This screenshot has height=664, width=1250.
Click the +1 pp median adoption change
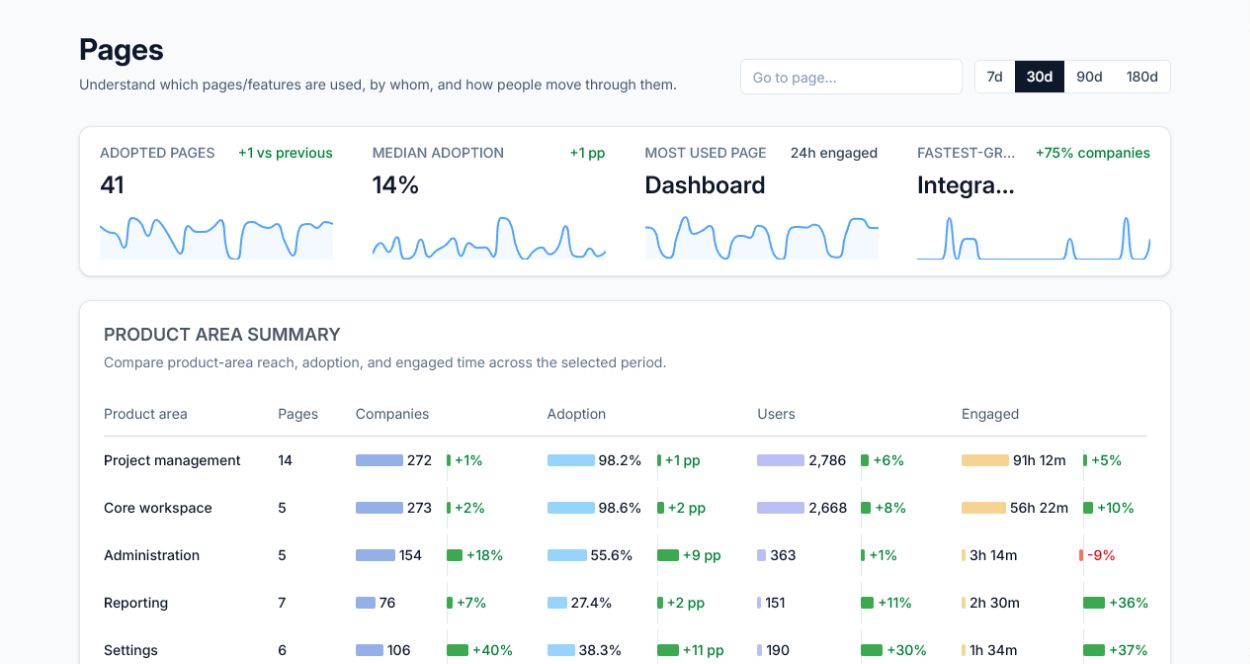click(587, 153)
